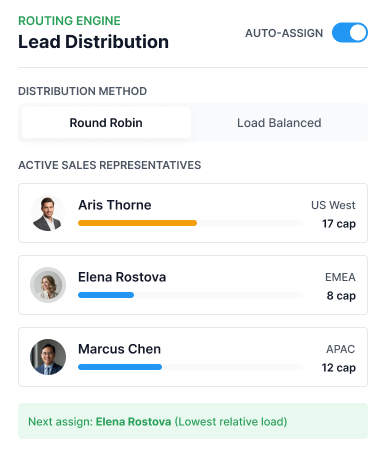Click the 8 cap value
This screenshot has width=390, height=454.
coord(341,296)
